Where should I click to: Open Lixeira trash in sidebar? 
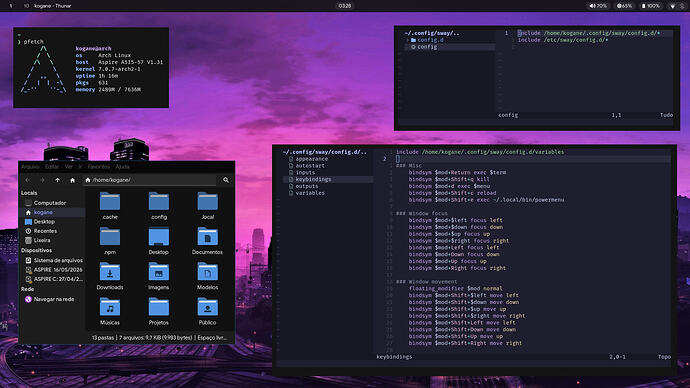pyautogui.click(x=52, y=240)
